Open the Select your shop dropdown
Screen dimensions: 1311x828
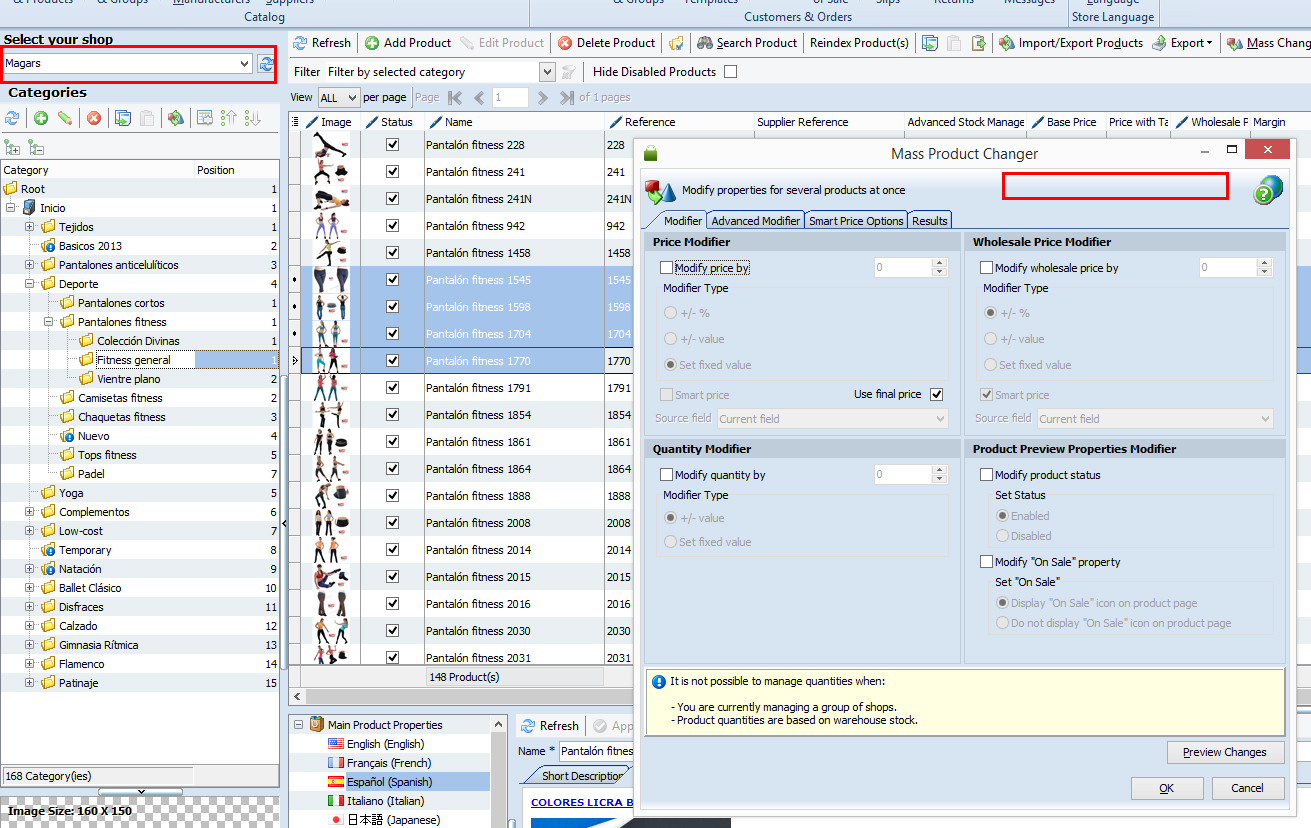(245, 64)
